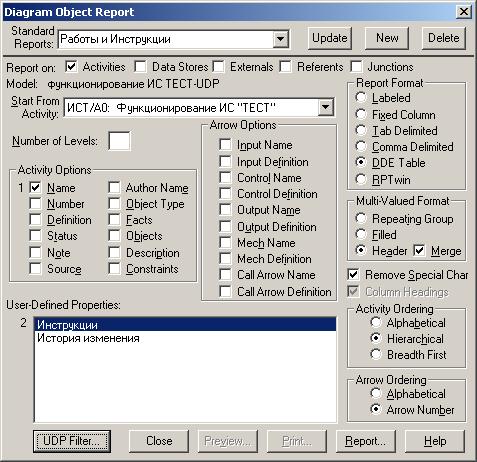The width and height of the screenshot is (477, 462).
Task: Close the Diagram Object Report window
Action: coord(464,12)
